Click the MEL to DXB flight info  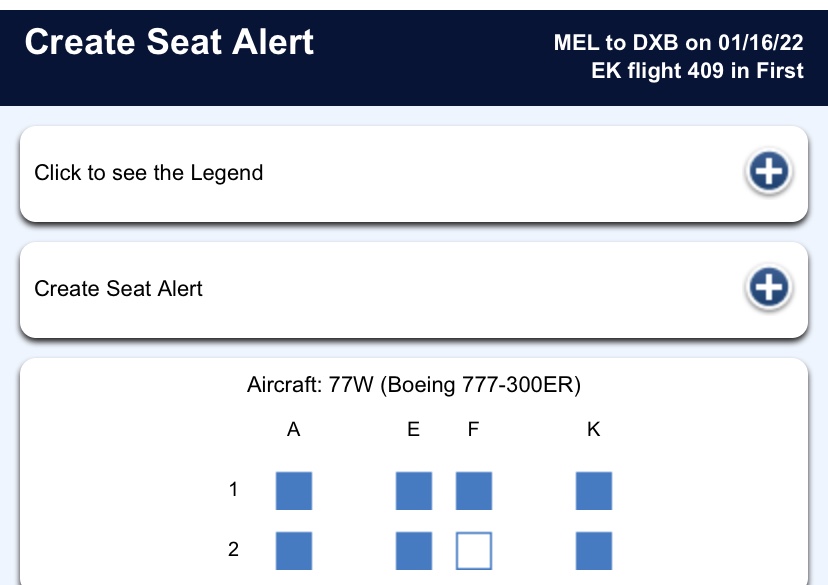[679, 42]
